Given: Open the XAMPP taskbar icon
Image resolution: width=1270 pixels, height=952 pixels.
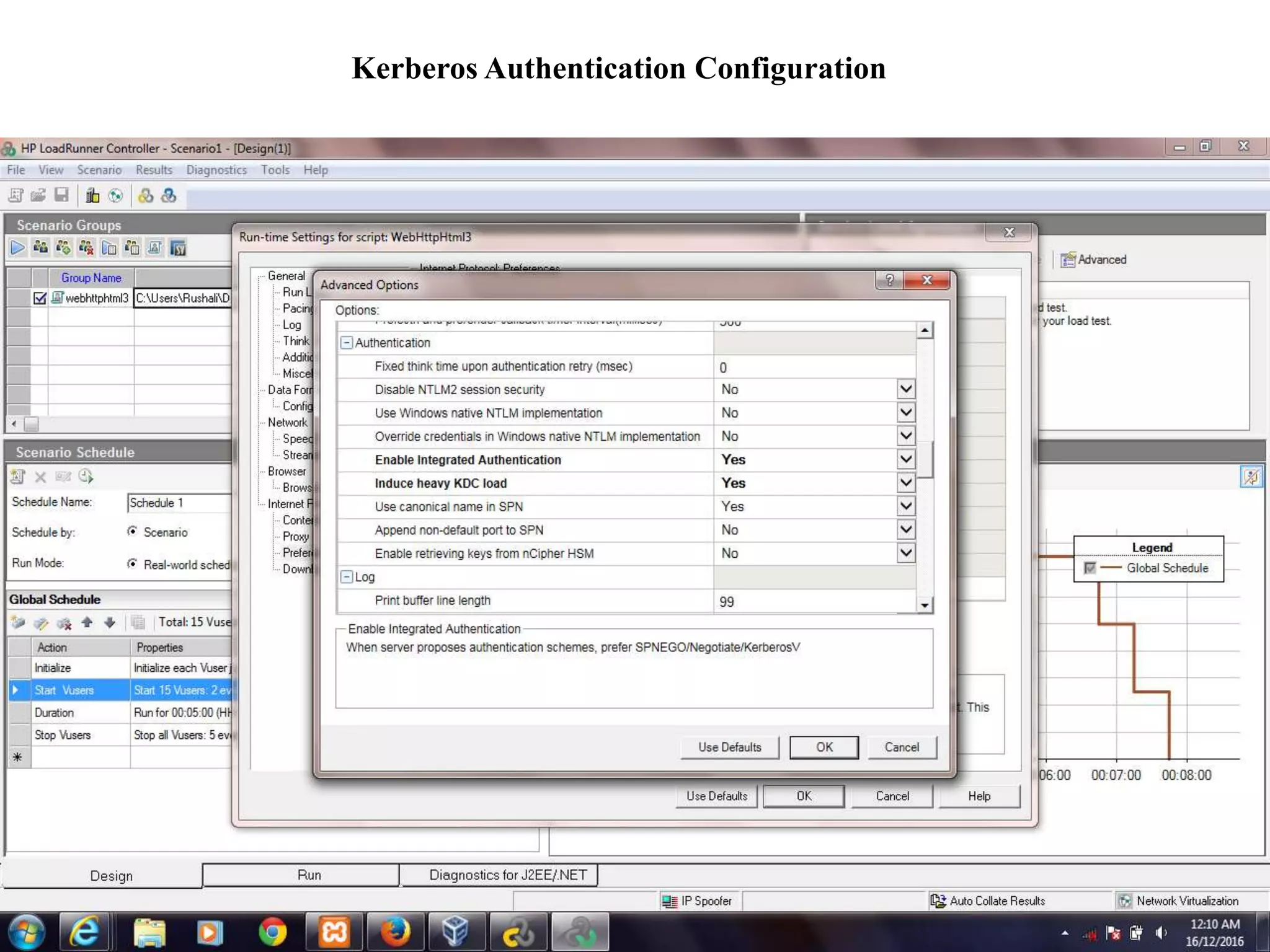Looking at the screenshot, I should 334,932.
